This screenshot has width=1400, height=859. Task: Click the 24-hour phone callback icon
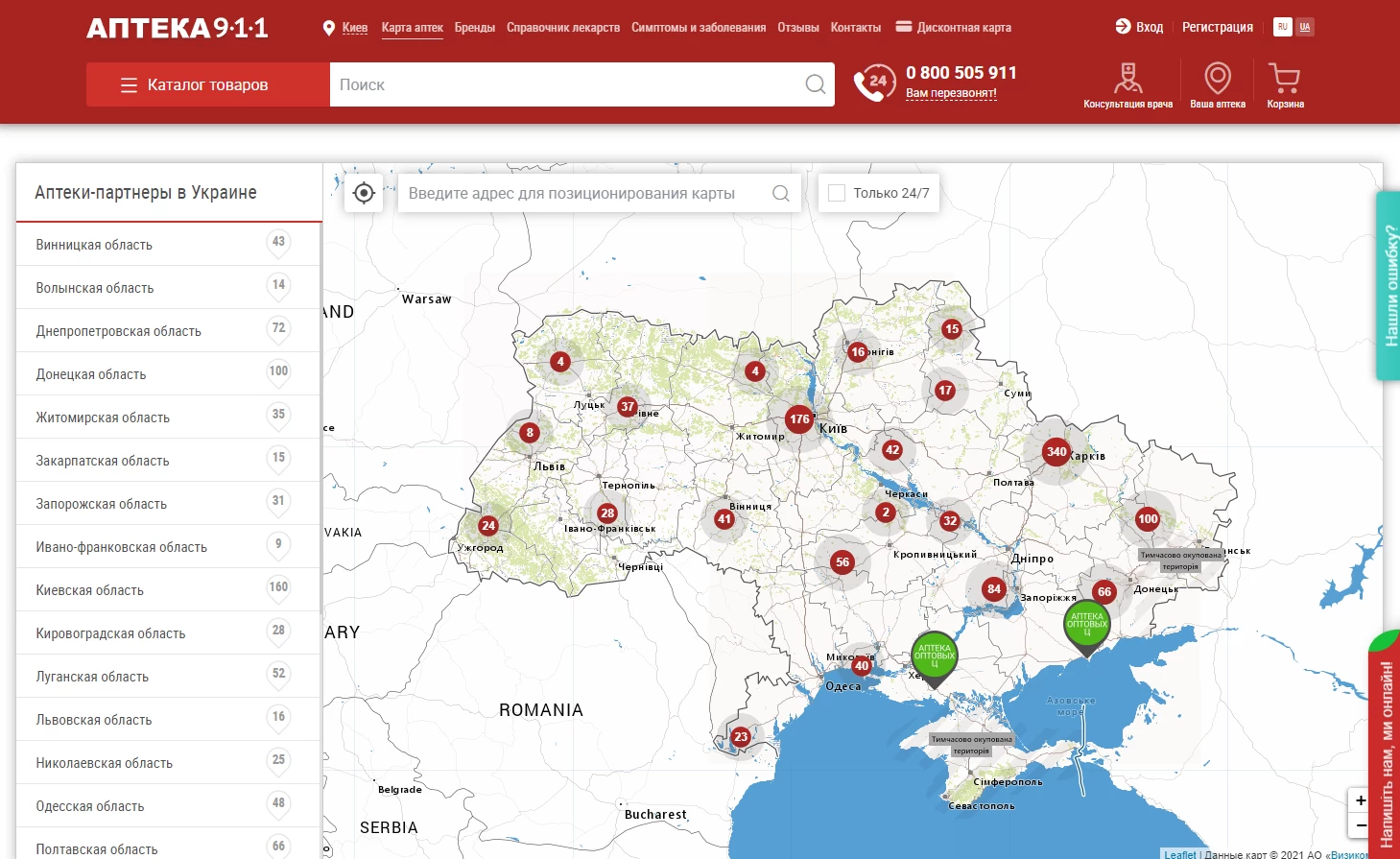tap(874, 83)
